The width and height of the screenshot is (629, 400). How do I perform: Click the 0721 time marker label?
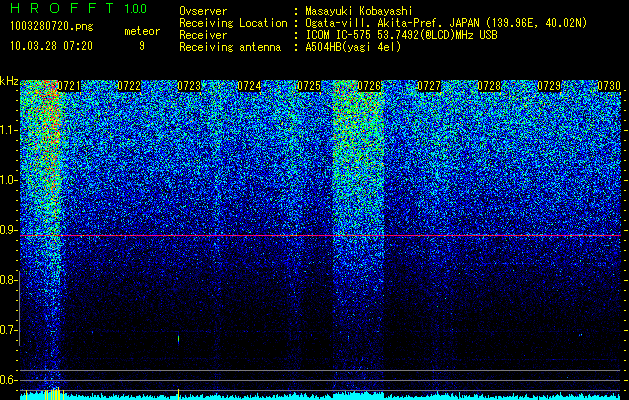pos(69,86)
